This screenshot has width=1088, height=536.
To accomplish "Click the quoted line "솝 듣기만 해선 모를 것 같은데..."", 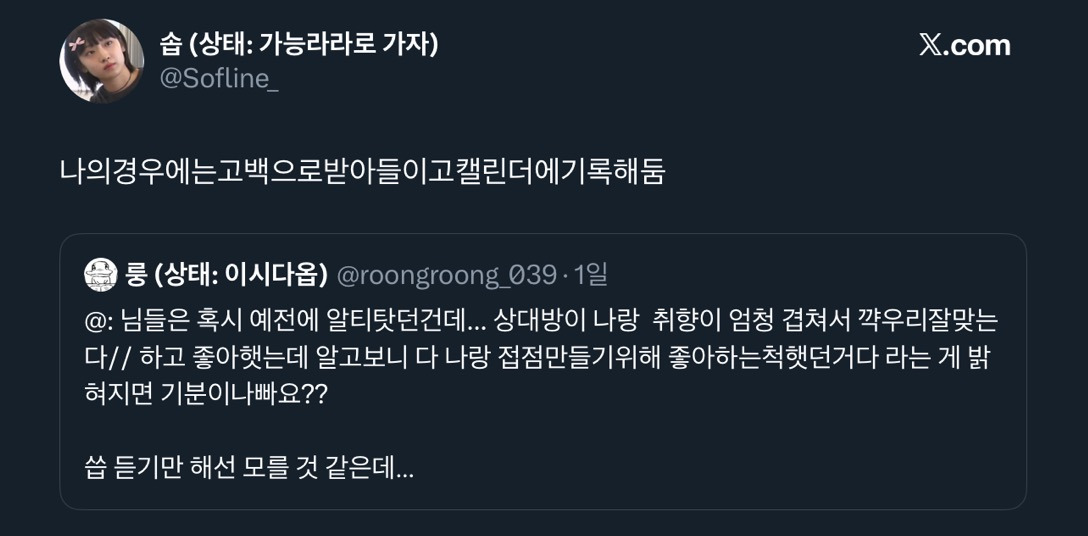I will point(249,467).
